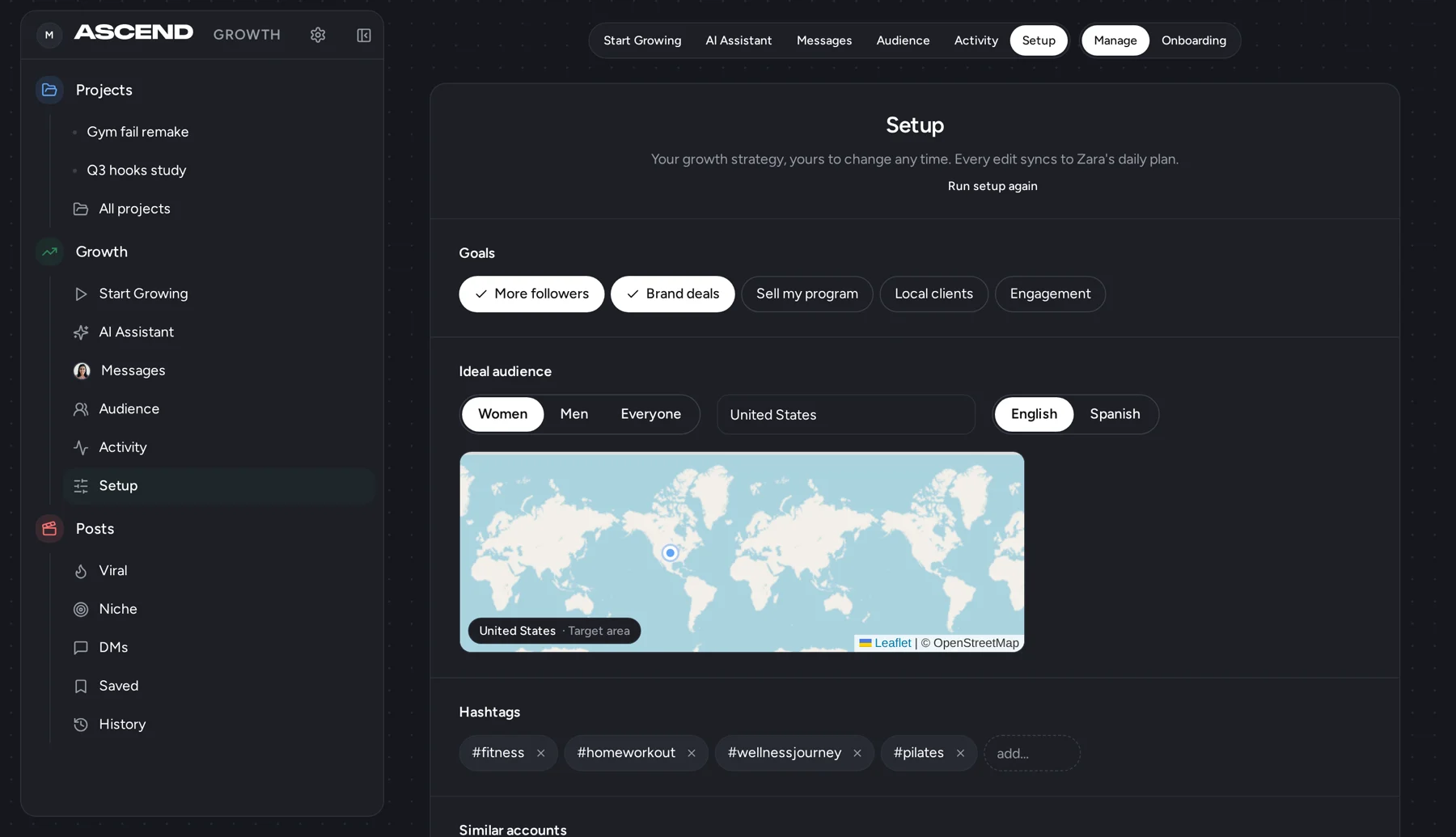Collapse sidebar using panel toggle icon
The image size is (1456, 837).
click(364, 35)
